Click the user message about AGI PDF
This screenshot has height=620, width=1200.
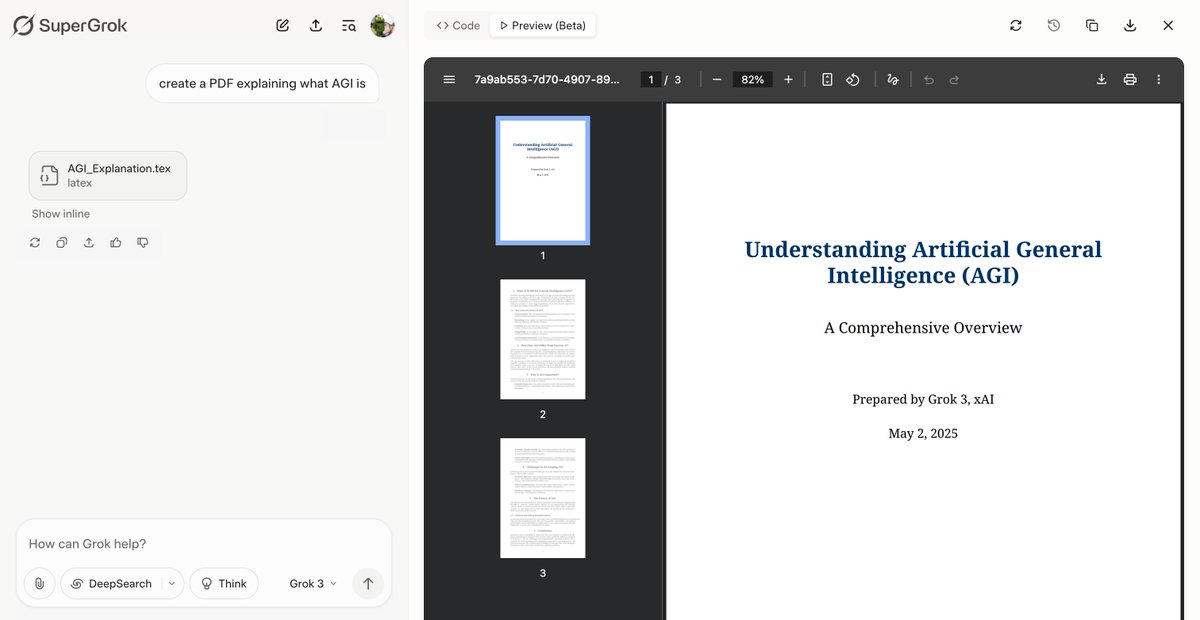tap(262, 83)
